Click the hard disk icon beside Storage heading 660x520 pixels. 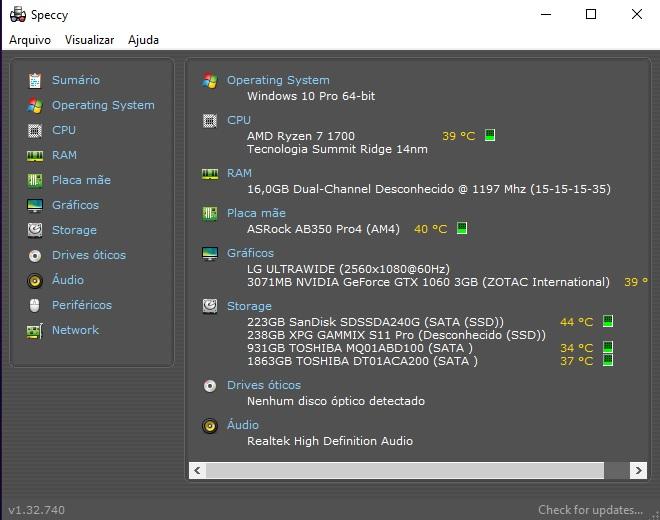pyautogui.click(x=210, y=307)
